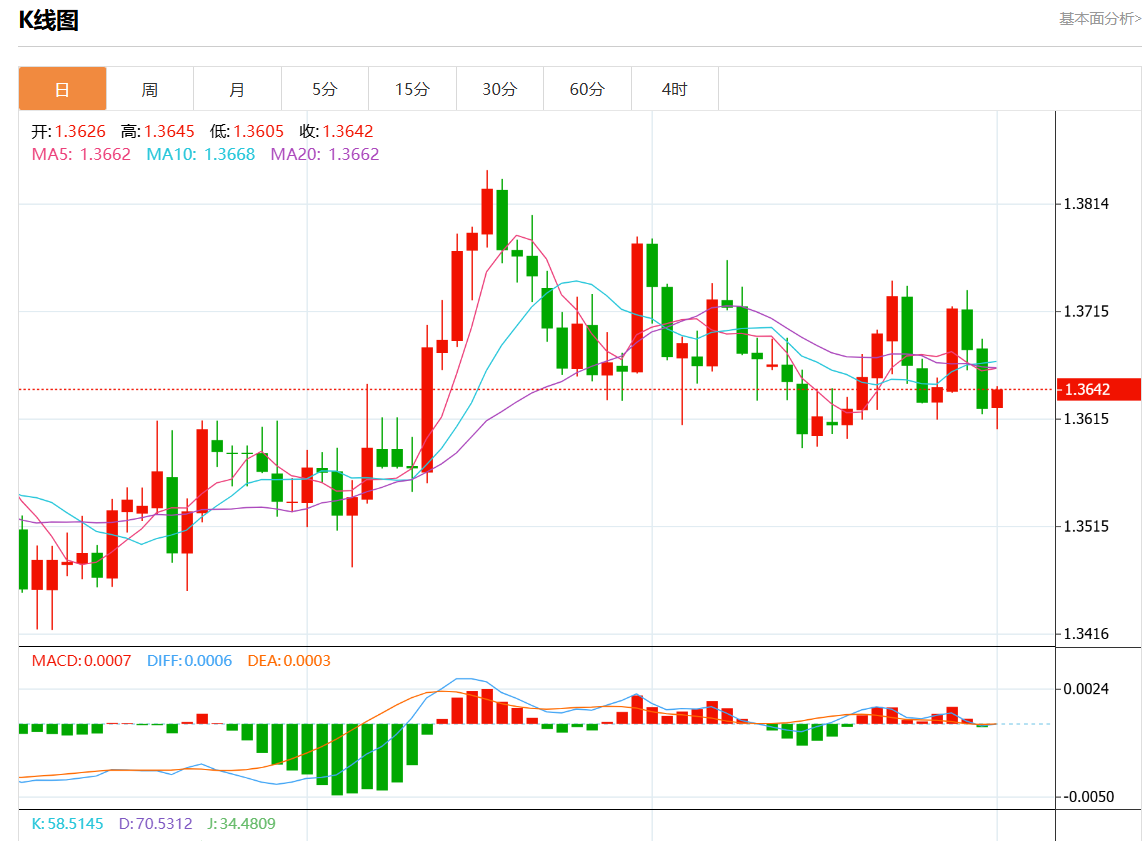Click the 1.3615 price axis label
The image size is (1142, 841).
point(1086,419)
